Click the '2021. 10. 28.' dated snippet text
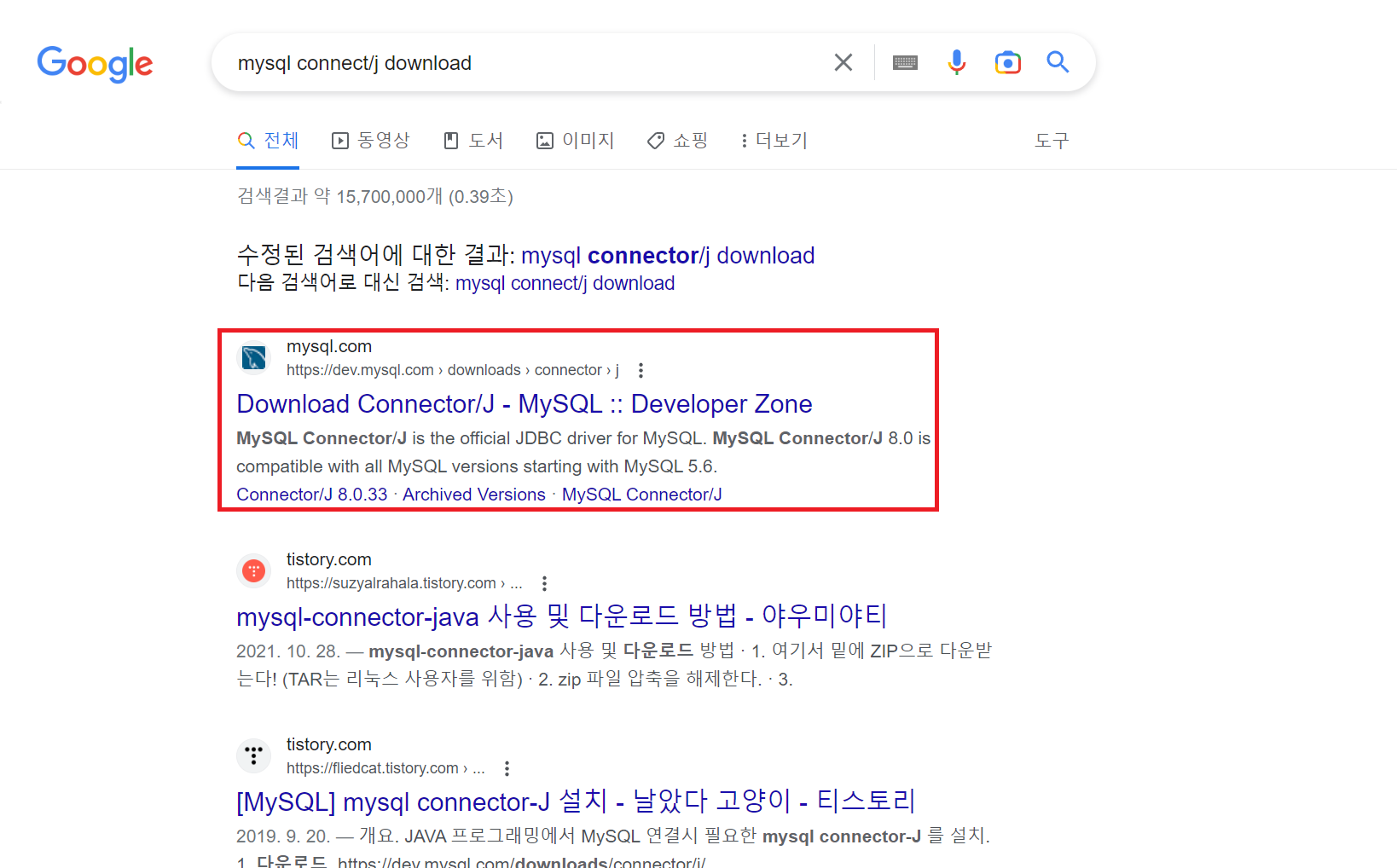Screen dimensions: 1397x868 [x=288, y=651]
